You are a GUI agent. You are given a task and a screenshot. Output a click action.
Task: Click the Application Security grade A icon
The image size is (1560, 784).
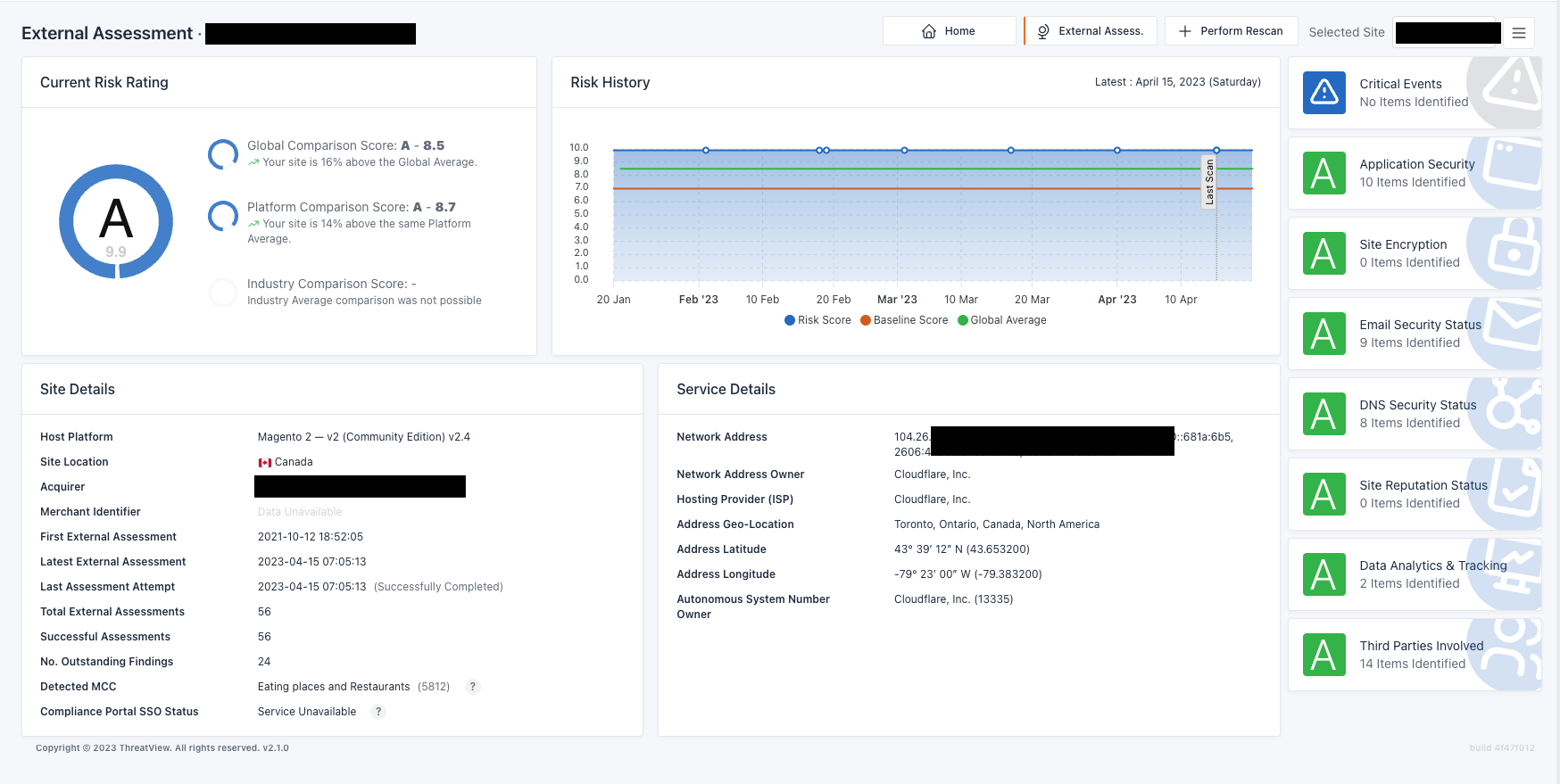point(1324,173)
